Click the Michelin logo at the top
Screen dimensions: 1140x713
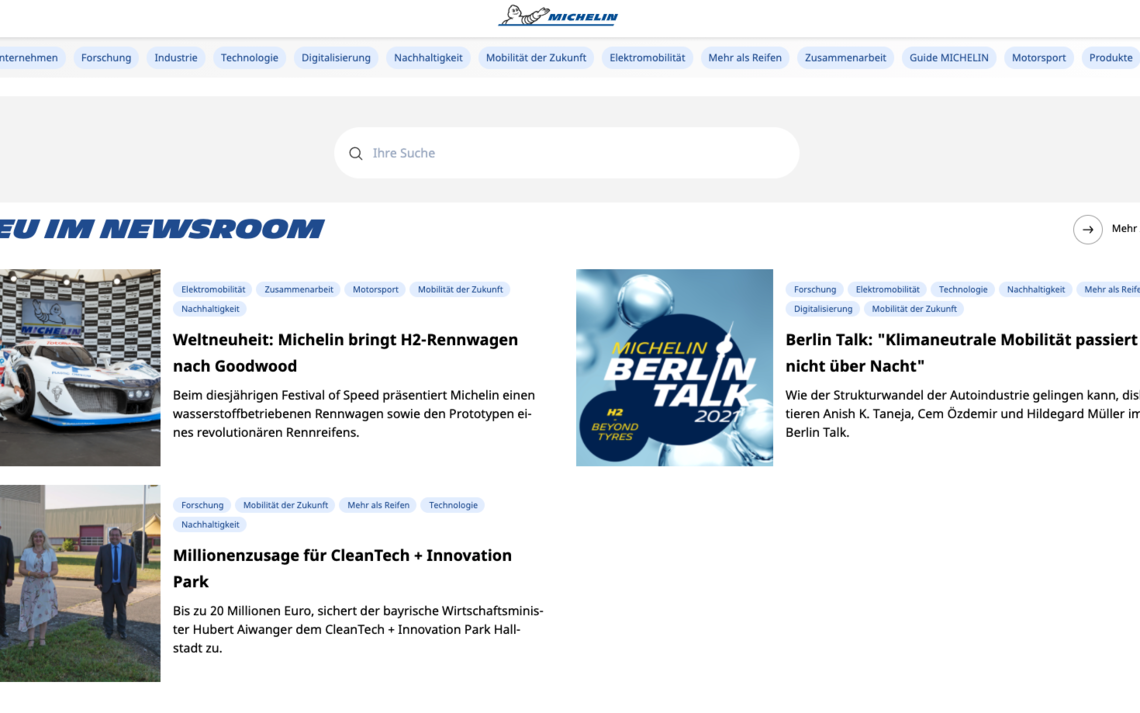pos(557,16)
